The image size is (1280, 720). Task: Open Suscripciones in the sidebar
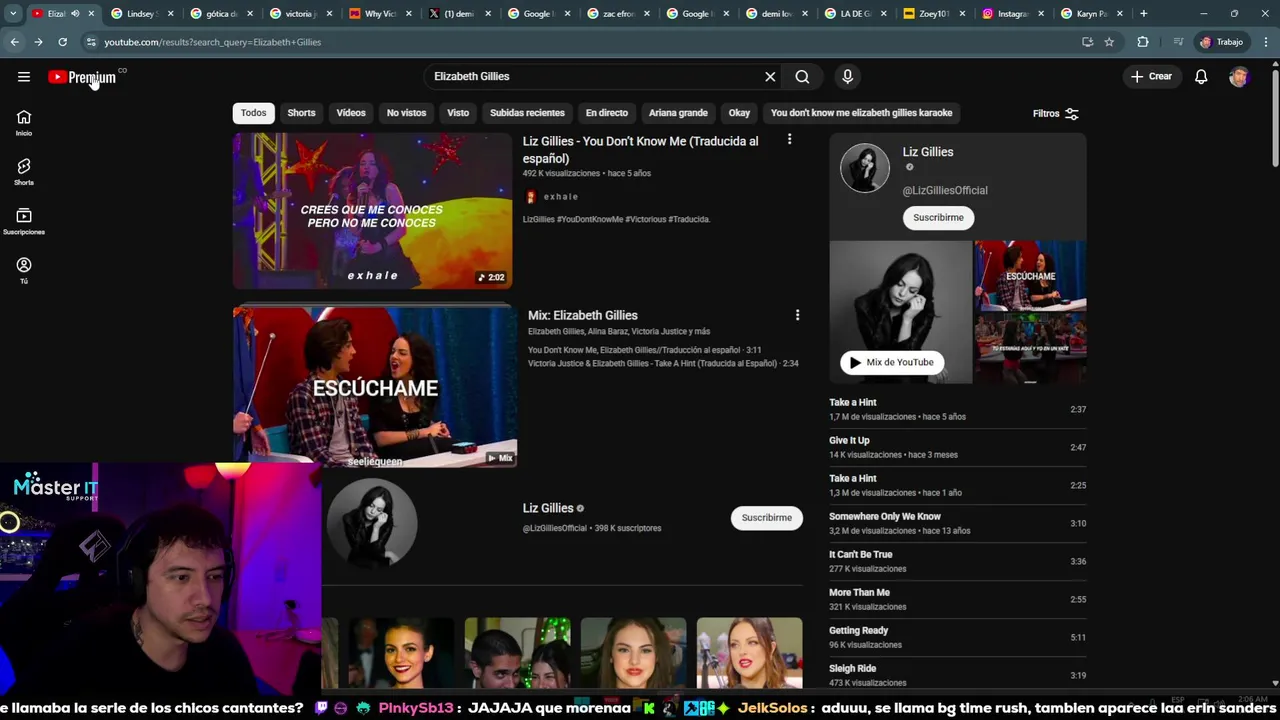point(24,221)
